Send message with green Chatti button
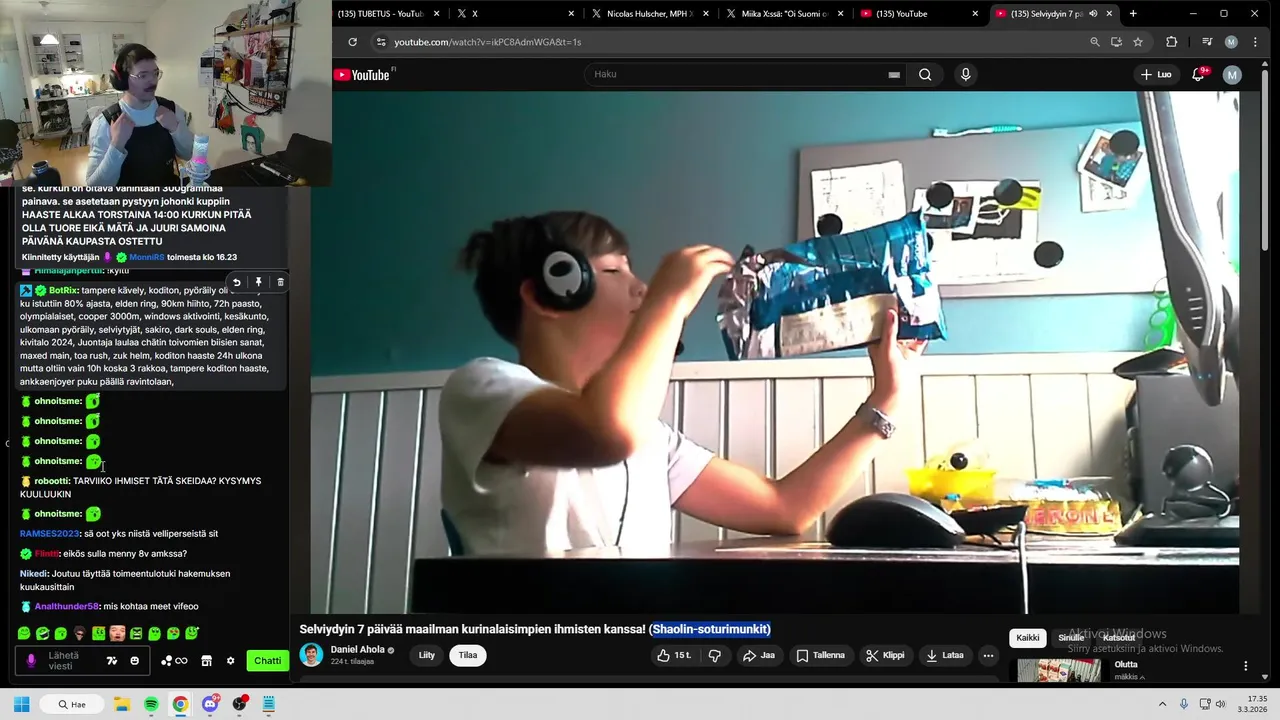The width and height of the screenshot is (1280, 720). [267, 660]
